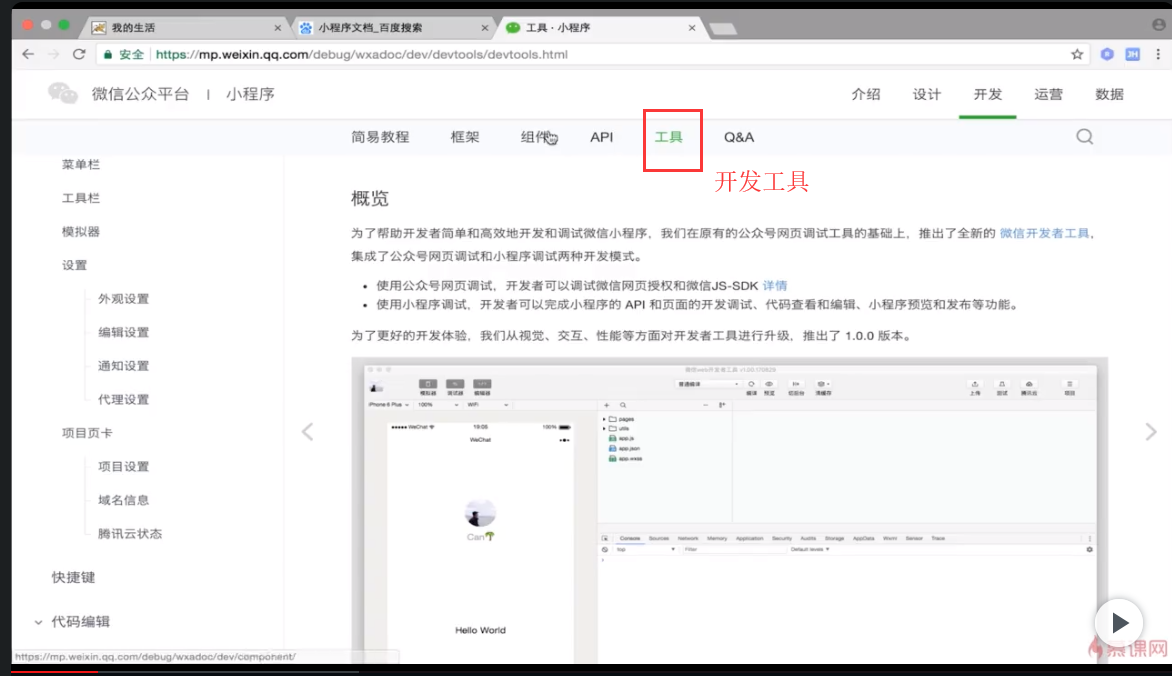This screenshot has width=1172, height=676.
Task: Open 设置 in the sidebar
Action: tap(75, 265)
